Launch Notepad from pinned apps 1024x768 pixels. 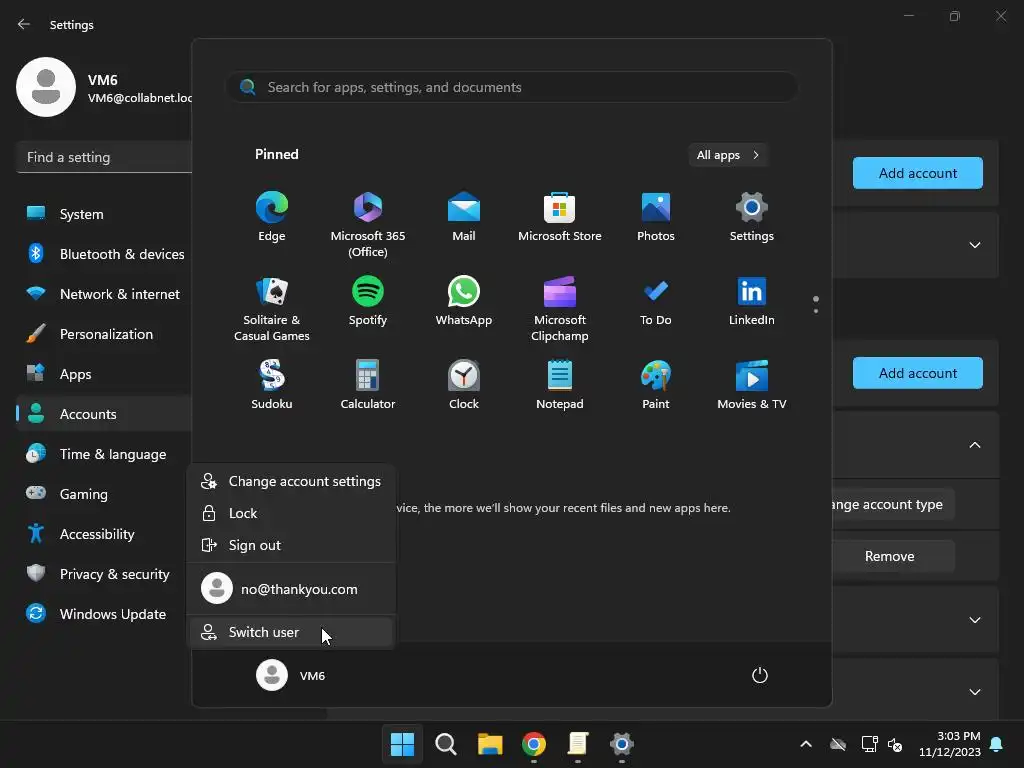[x=560, y=385]
